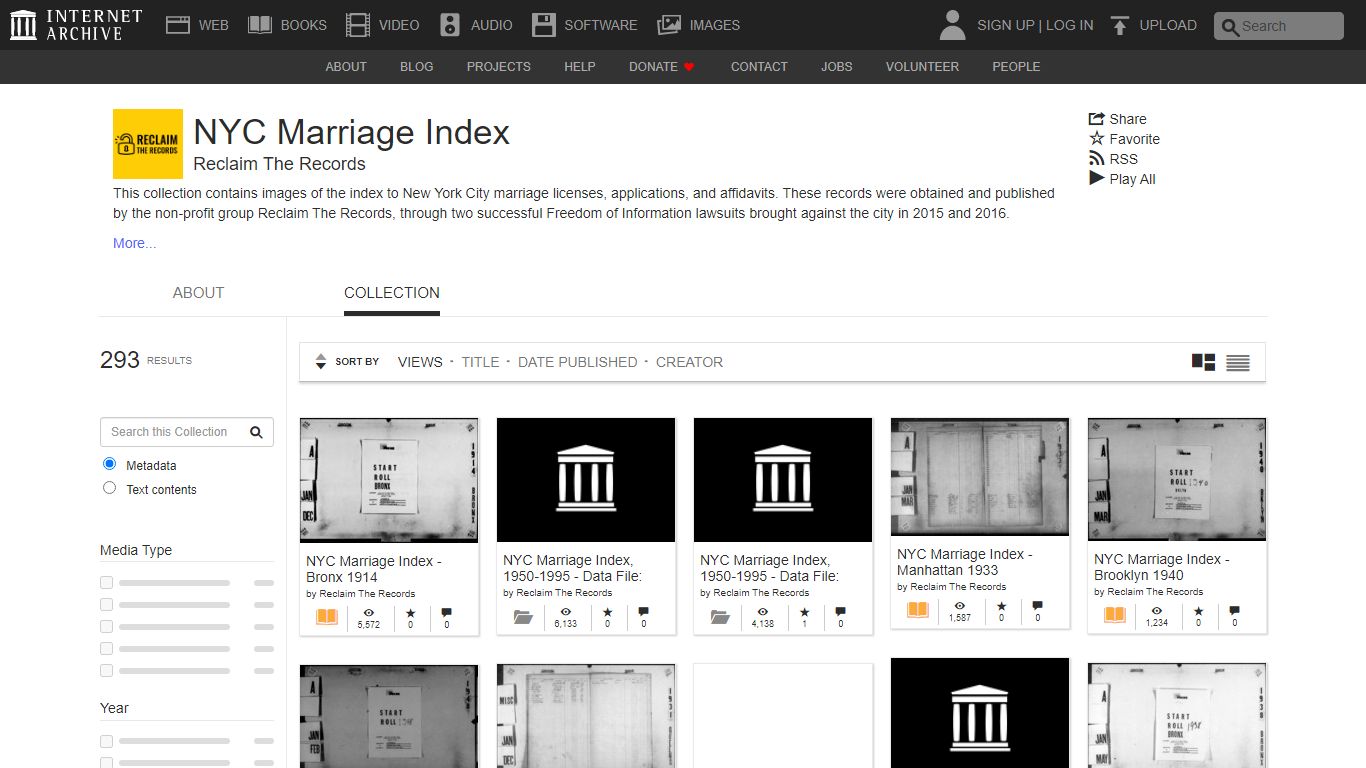
Task: Open the Software floppy disk icon
Action: pos(543,25)
